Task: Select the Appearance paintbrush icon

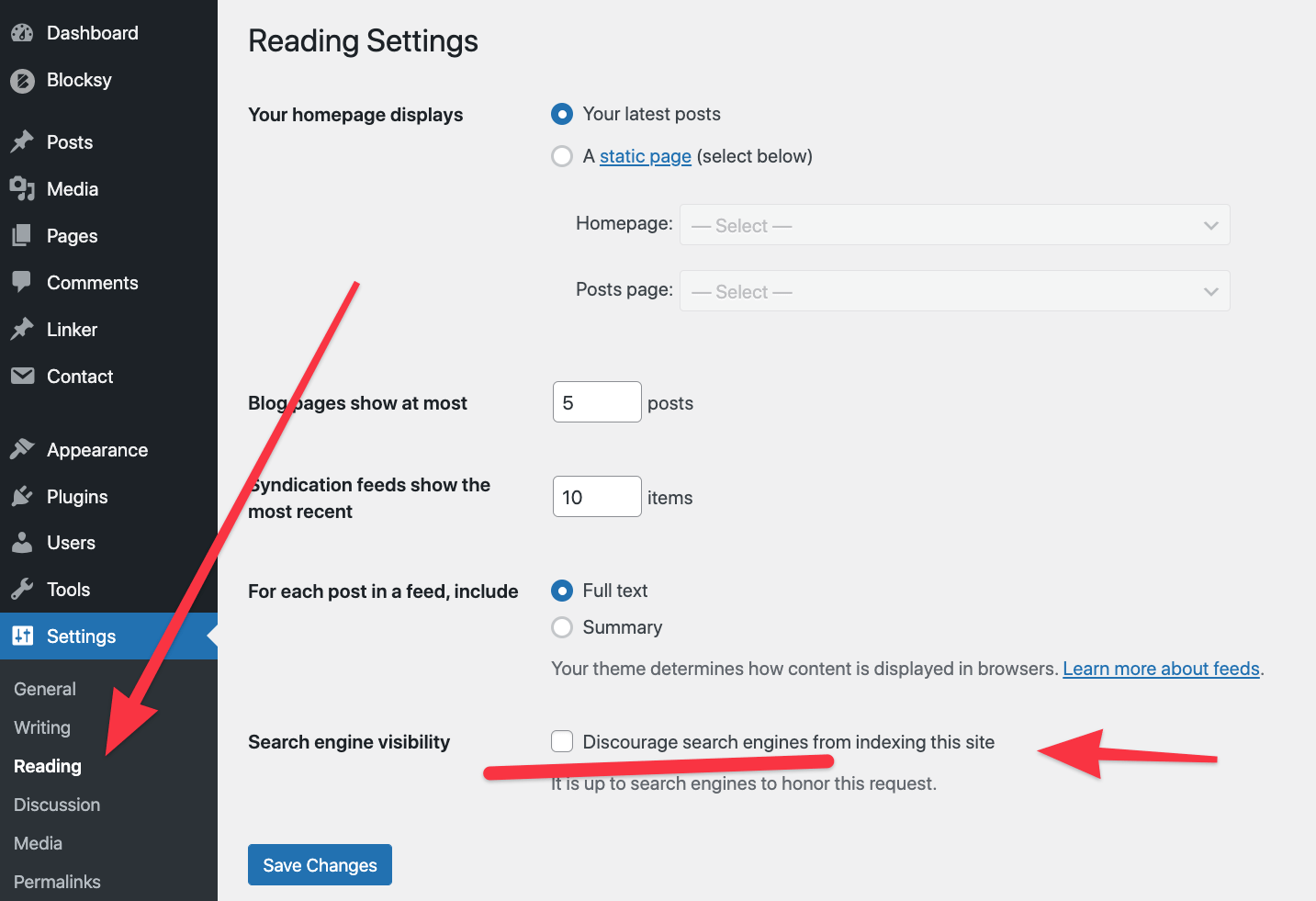Action: click(22, 449)
